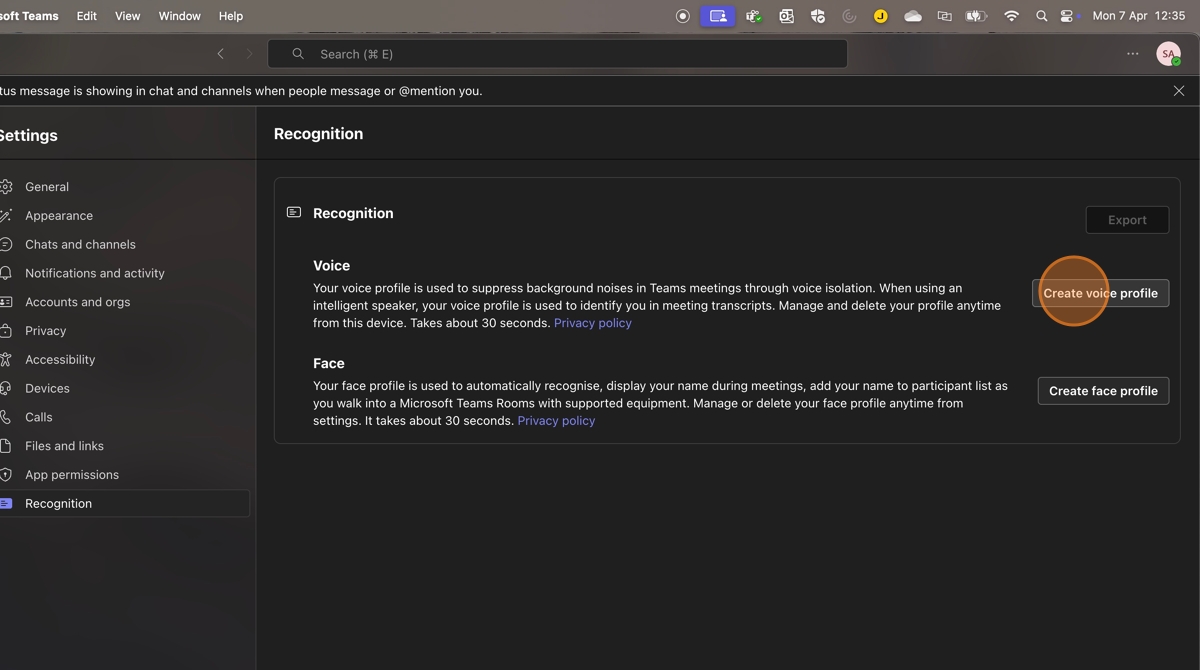This screenshot has width=1200, height=670.
Task: Open the Microsoft Teams app menu
Action: [29, 16]
